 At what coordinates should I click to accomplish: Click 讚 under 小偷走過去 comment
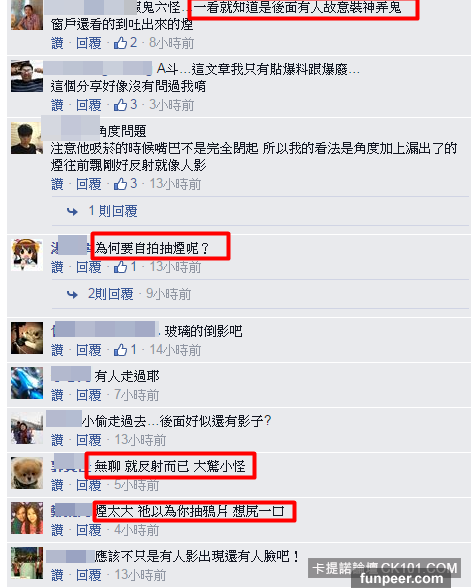(x=57, y=440)
